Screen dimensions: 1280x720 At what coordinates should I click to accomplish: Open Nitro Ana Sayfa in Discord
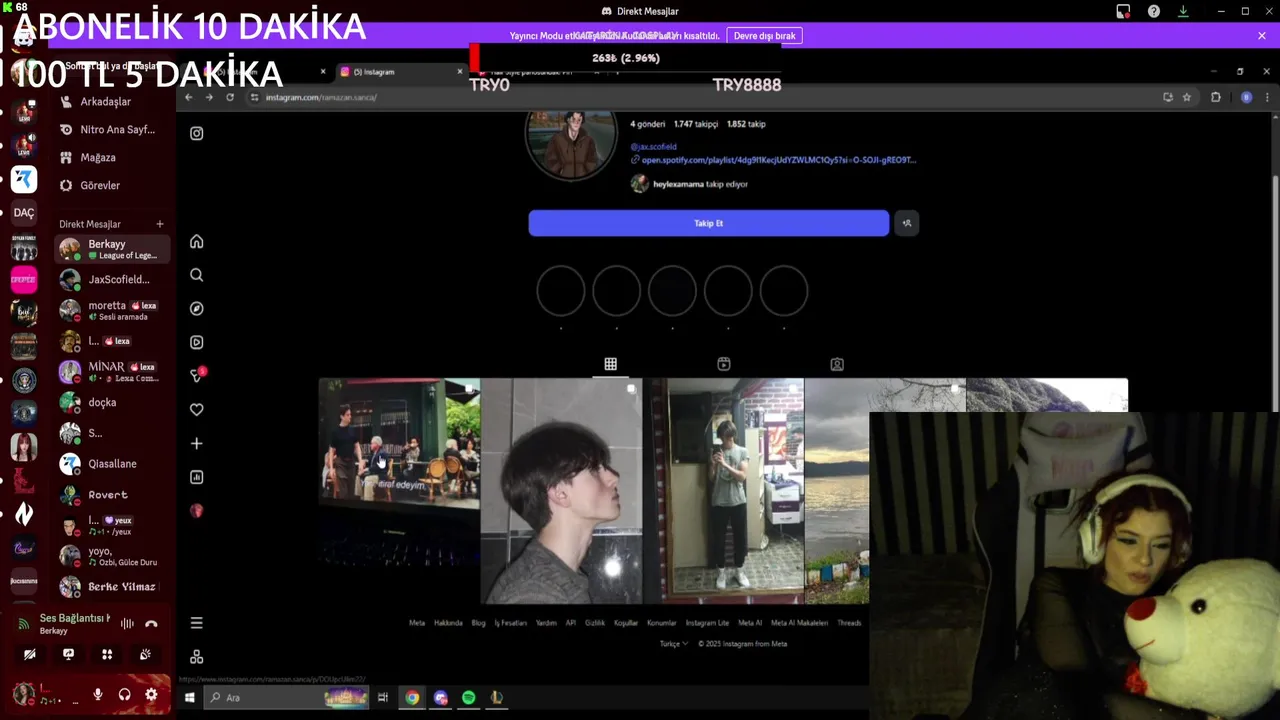[x=112, y=130]
